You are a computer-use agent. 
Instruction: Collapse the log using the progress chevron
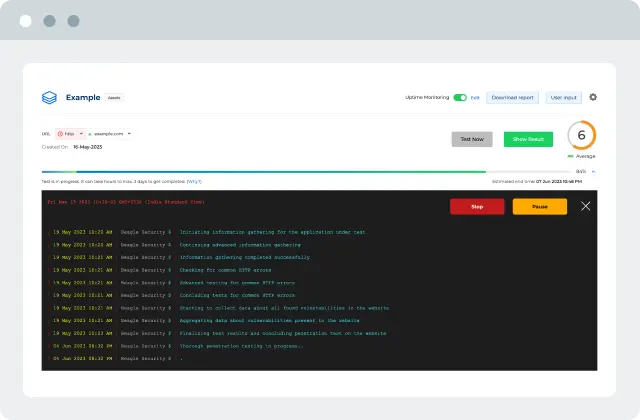[593, 172]
